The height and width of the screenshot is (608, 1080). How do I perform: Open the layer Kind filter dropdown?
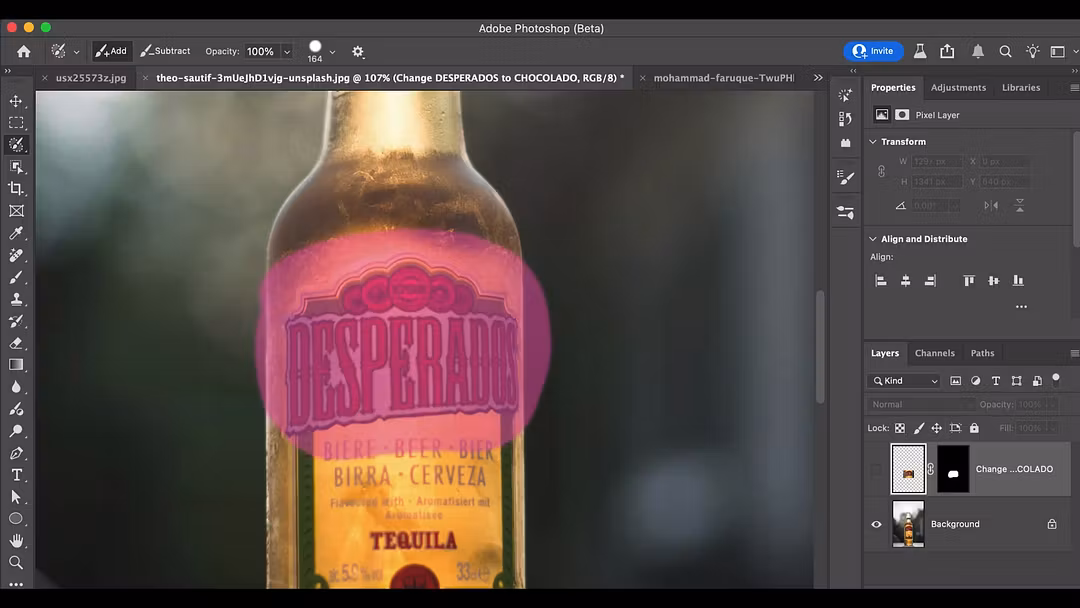pos(903,380)
